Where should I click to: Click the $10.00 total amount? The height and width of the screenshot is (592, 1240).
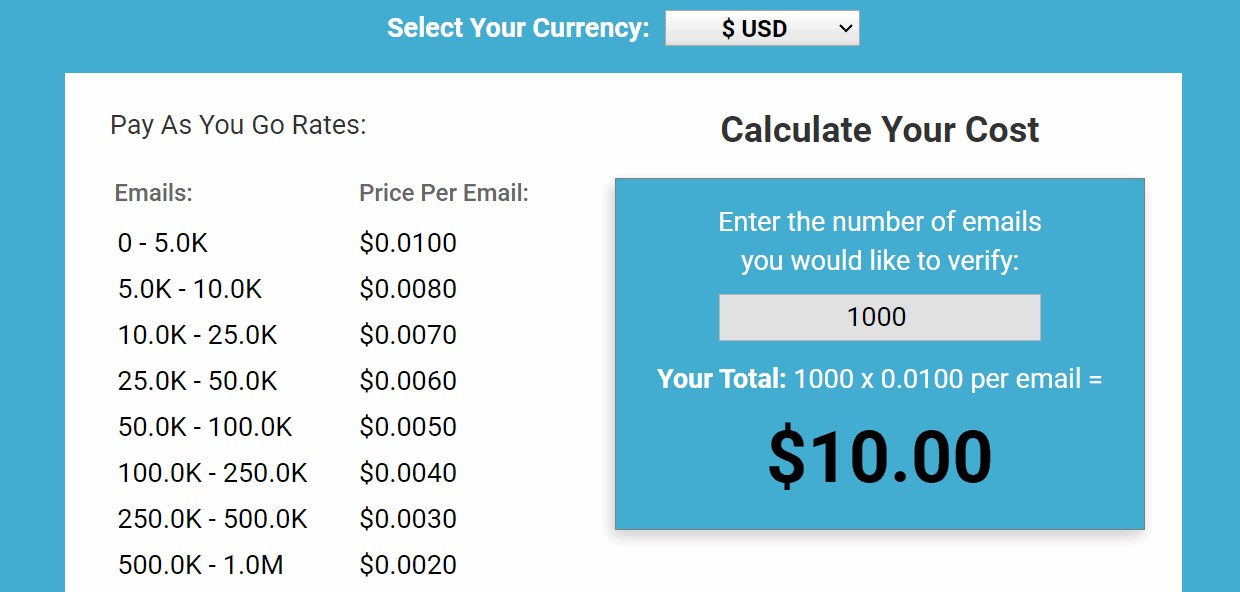pyautogui.click(x=879, y=458)
